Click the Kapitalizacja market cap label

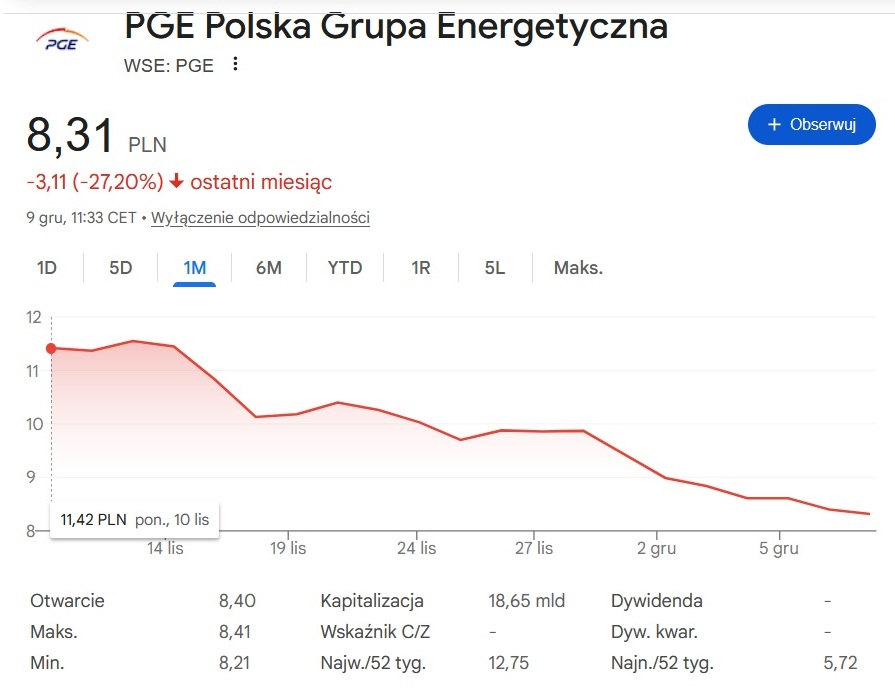click(x=372, y=601)
